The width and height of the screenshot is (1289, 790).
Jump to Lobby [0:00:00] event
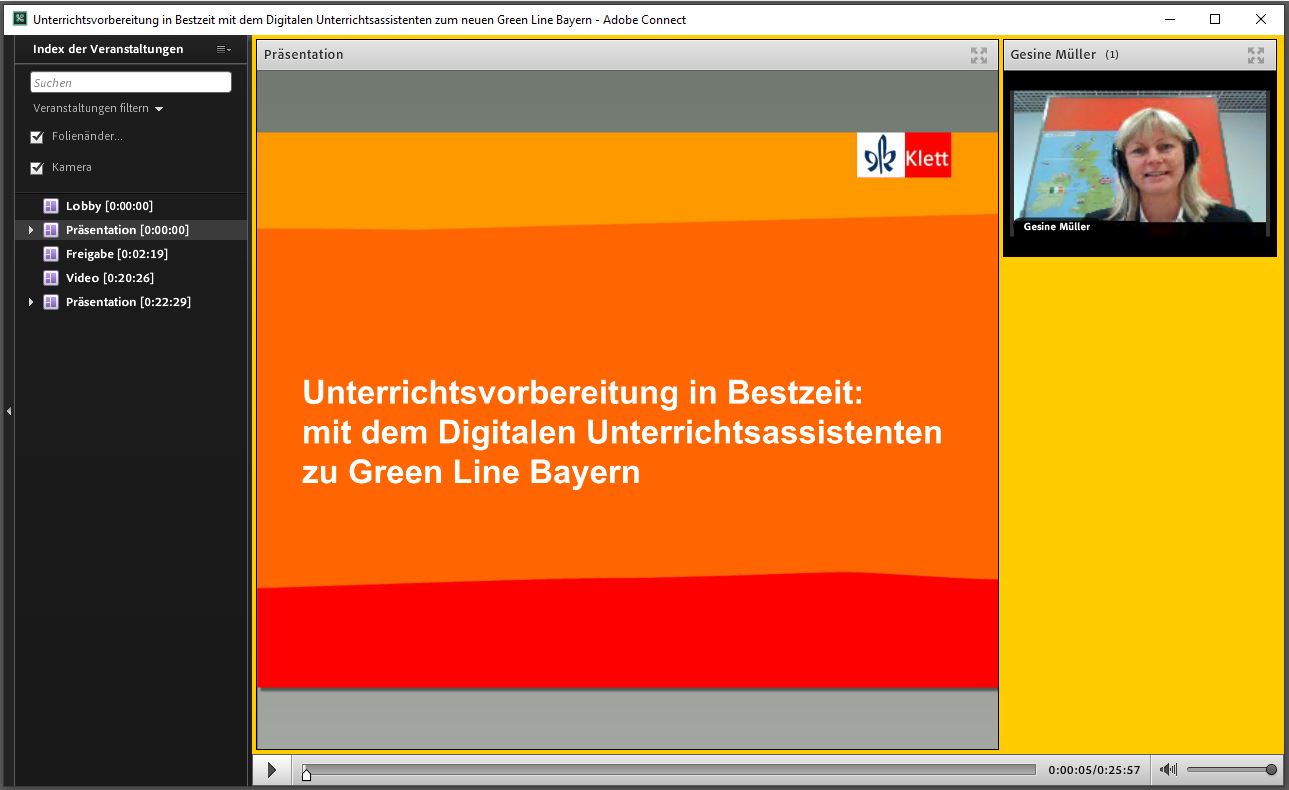(109, 206)
